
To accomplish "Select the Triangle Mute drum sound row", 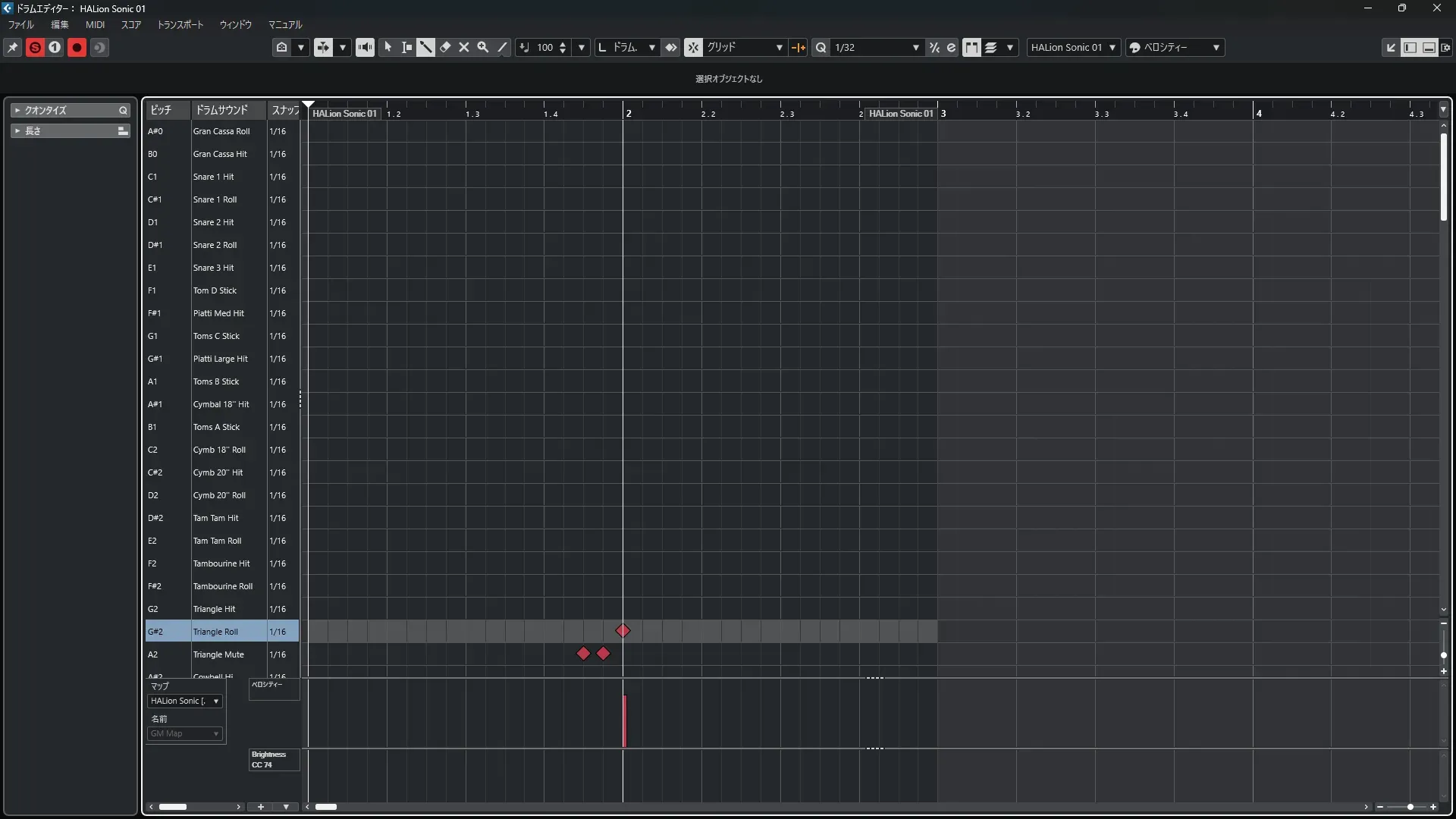I will [x=218, y=654].
